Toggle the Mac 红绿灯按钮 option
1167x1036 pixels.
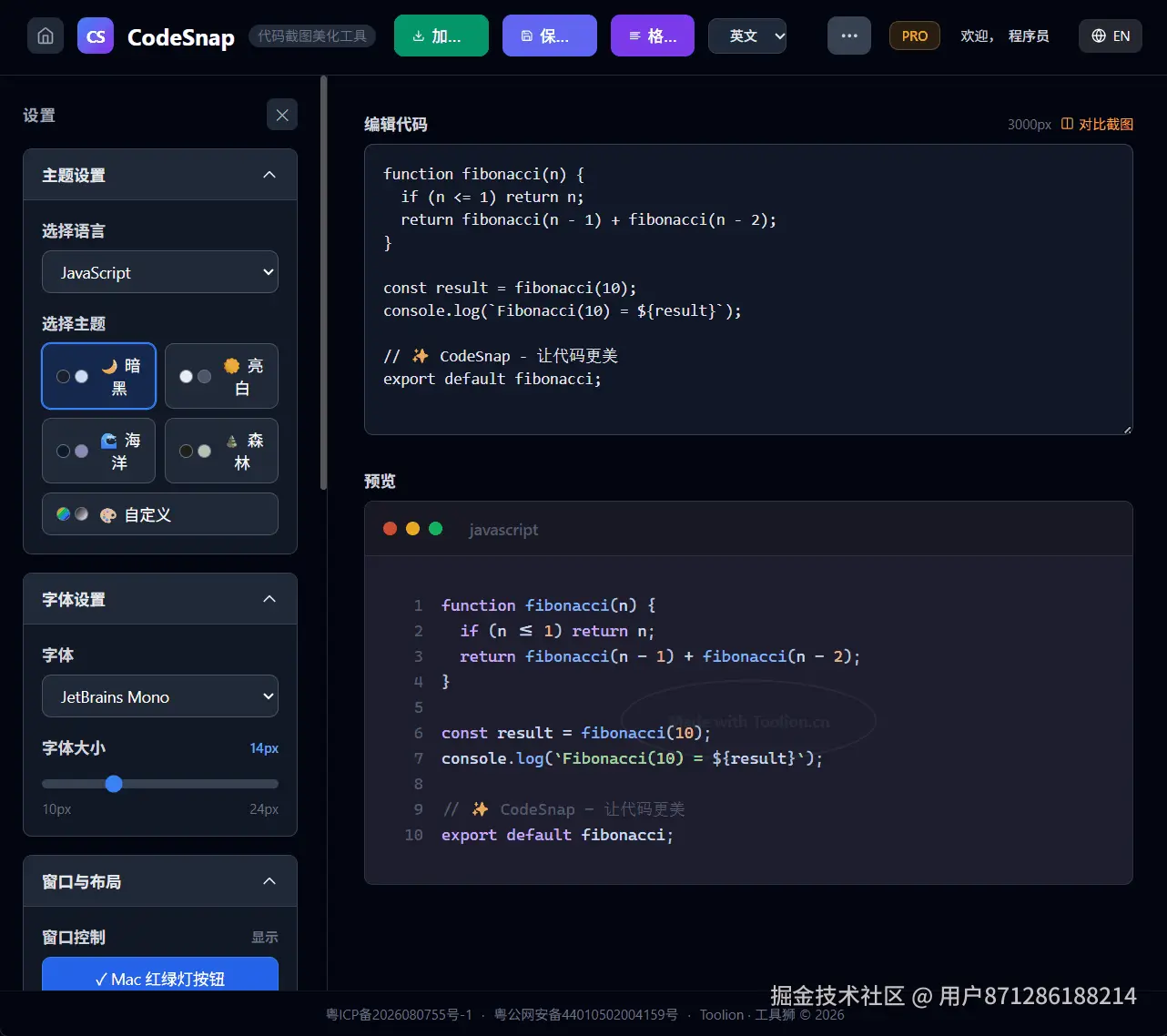click(160, 974)
